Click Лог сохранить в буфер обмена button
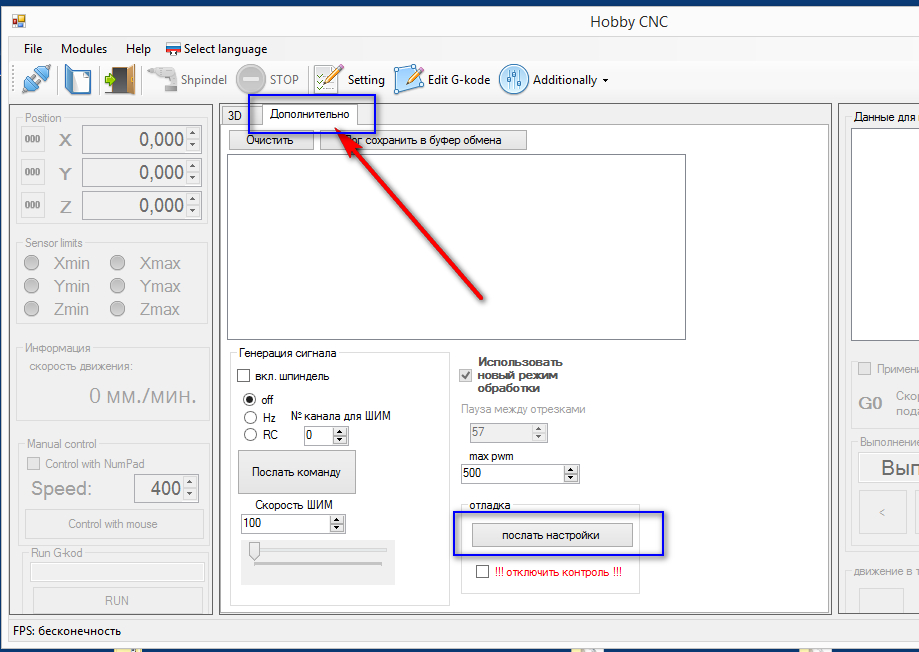 (x=423, y=140)
